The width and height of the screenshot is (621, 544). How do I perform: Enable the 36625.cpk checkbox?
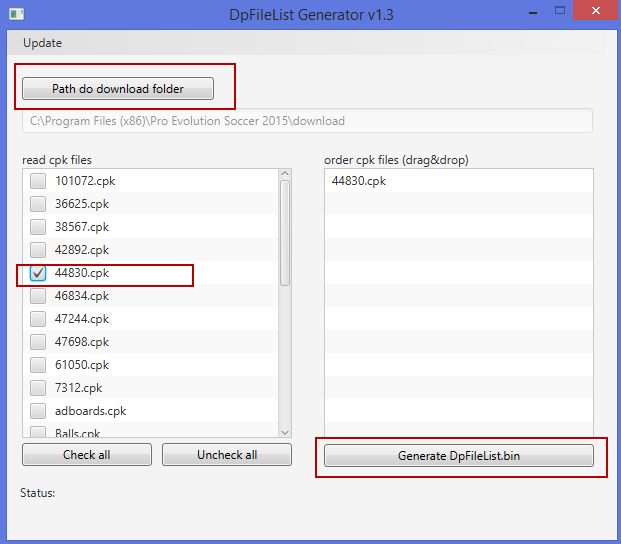(38, 204)
